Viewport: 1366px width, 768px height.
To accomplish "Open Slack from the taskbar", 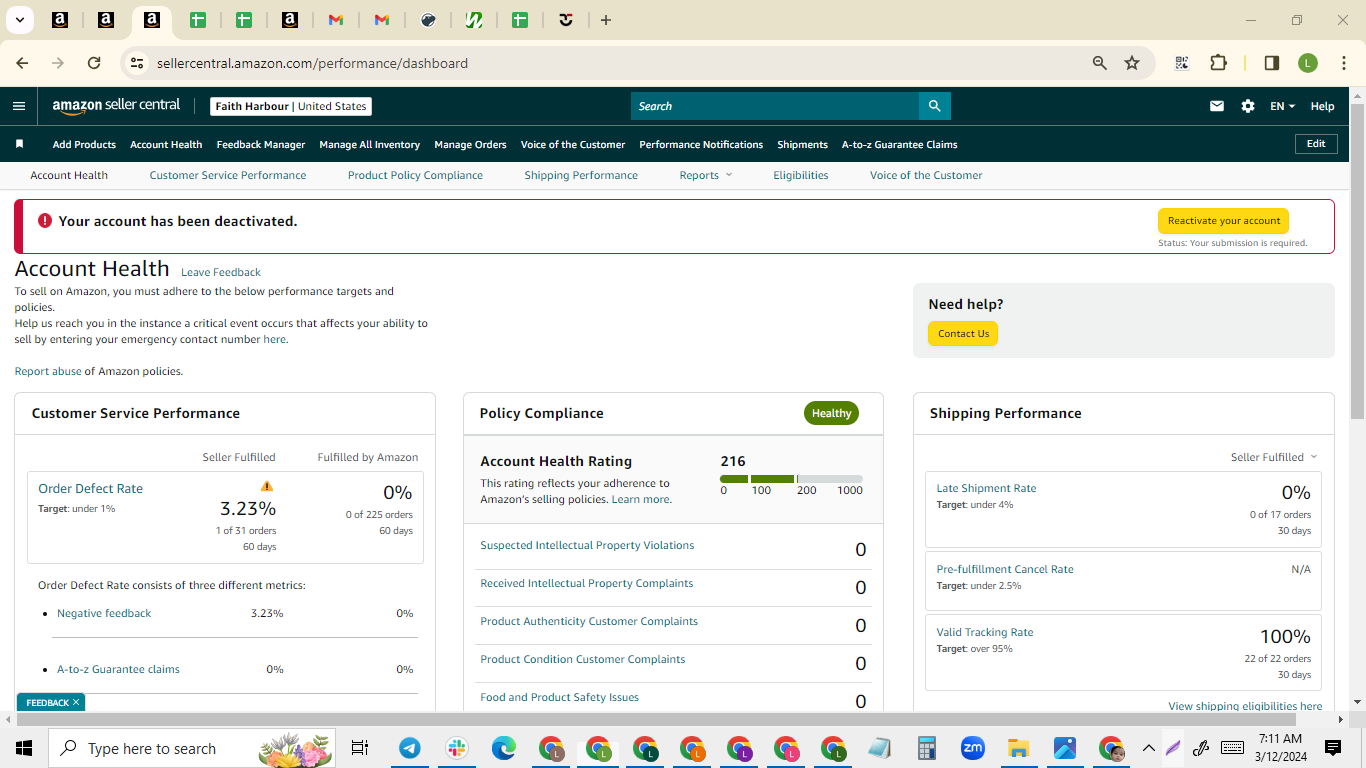I will click(x=457, y=748).
